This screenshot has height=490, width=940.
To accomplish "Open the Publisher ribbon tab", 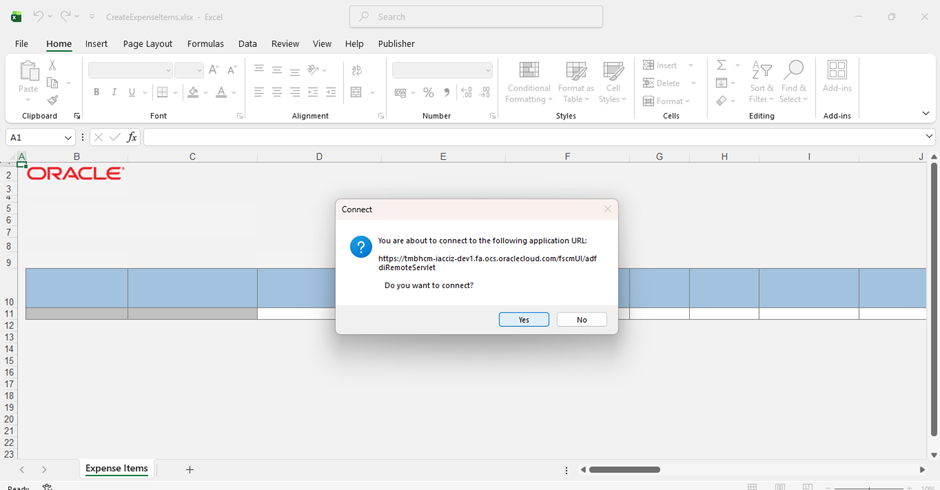I will tap(396, 44).
